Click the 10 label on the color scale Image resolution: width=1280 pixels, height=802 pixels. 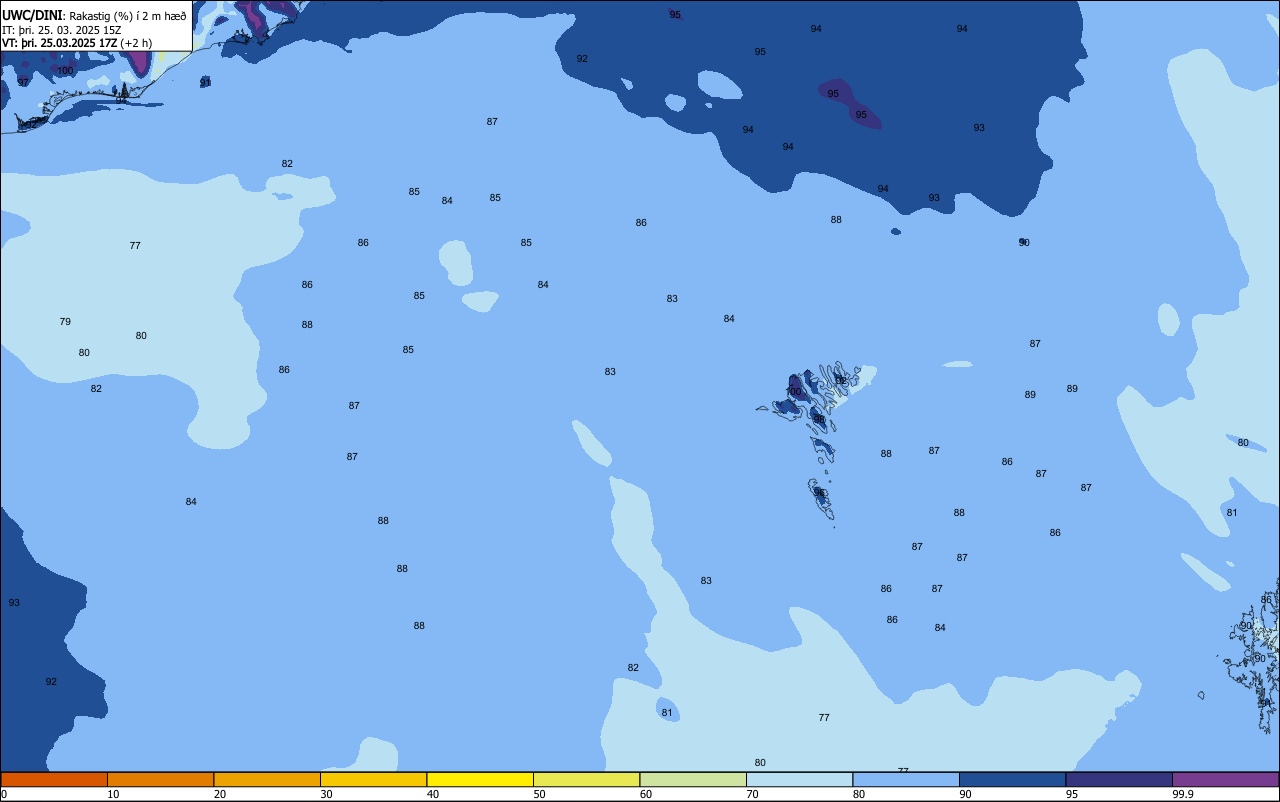point(113,794)
